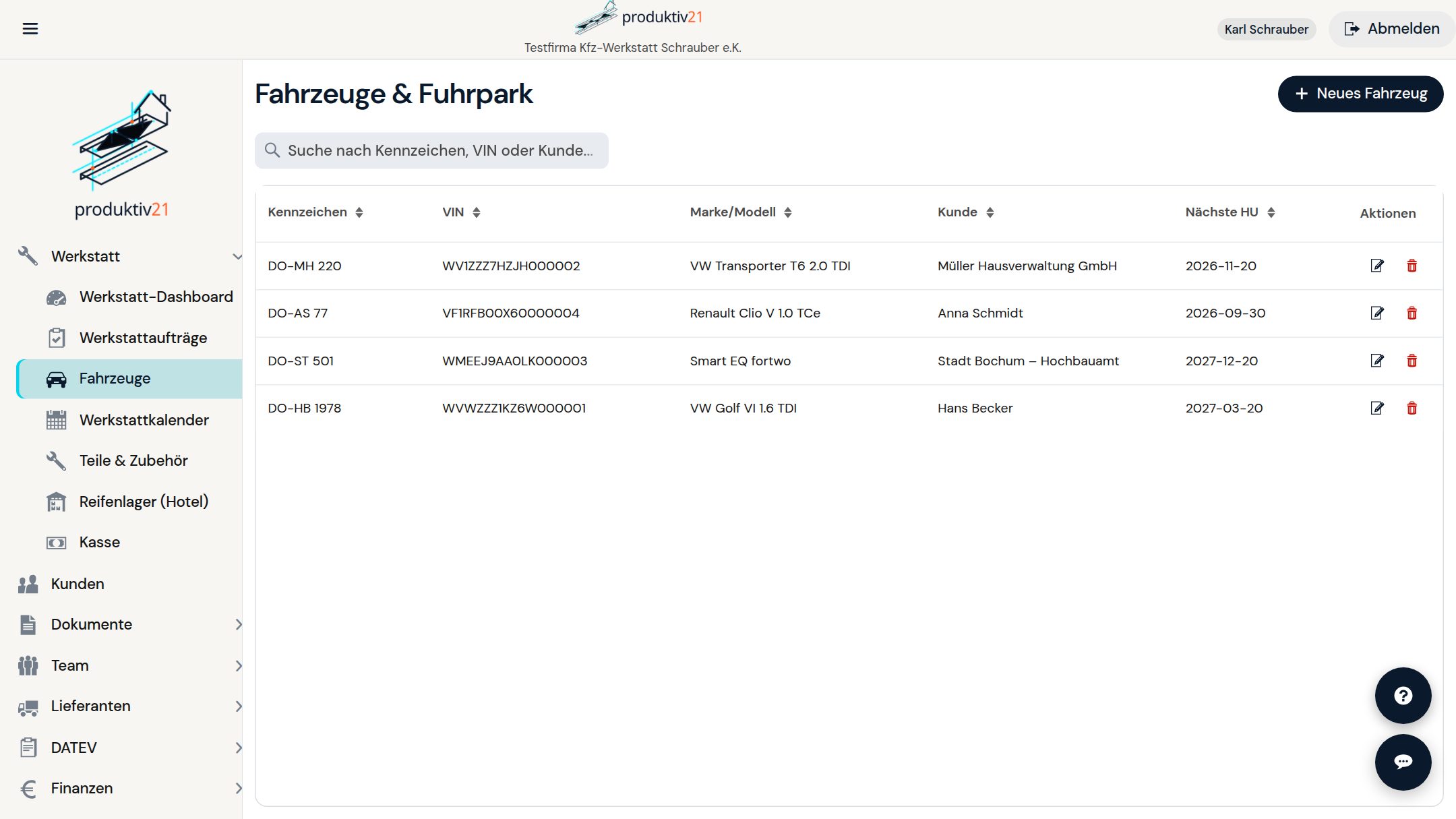Screen dimensions: 1456x819
Task: Click the Neues Fahrzeug button
Action: coord(1360,94)
